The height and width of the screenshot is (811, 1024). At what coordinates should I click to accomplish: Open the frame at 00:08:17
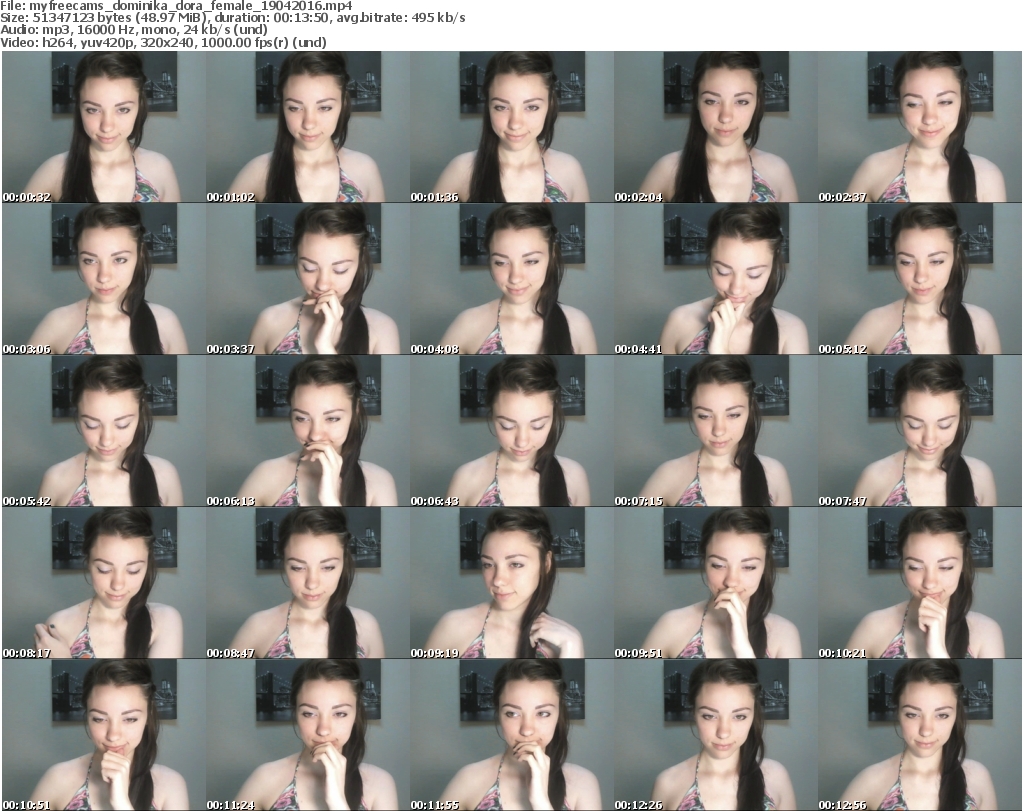tap(104, 583)
